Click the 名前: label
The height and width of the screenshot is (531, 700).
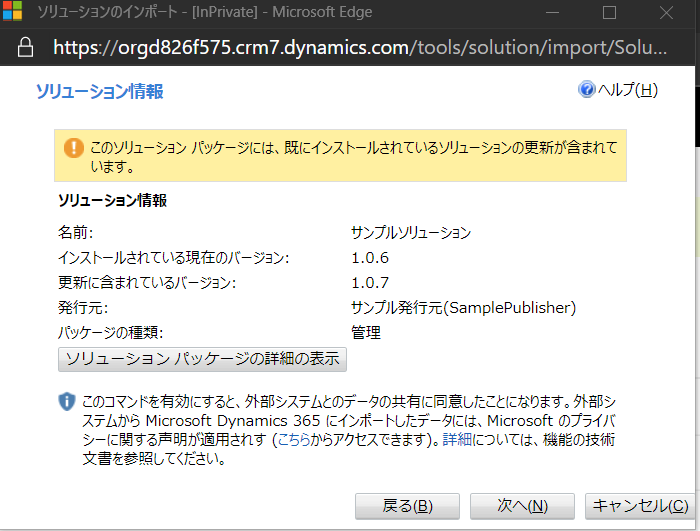pos(75,233)
